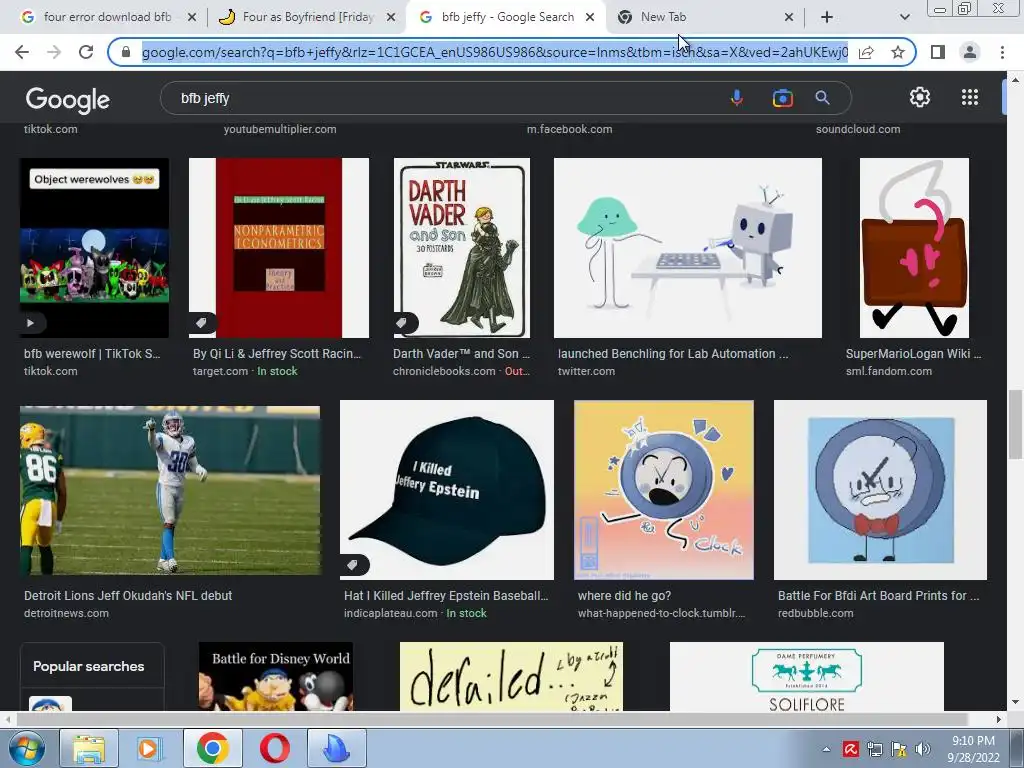1024x768 pixels.
Task: Click vertical scrollbar thumb
Action: tap(1015, 424)
